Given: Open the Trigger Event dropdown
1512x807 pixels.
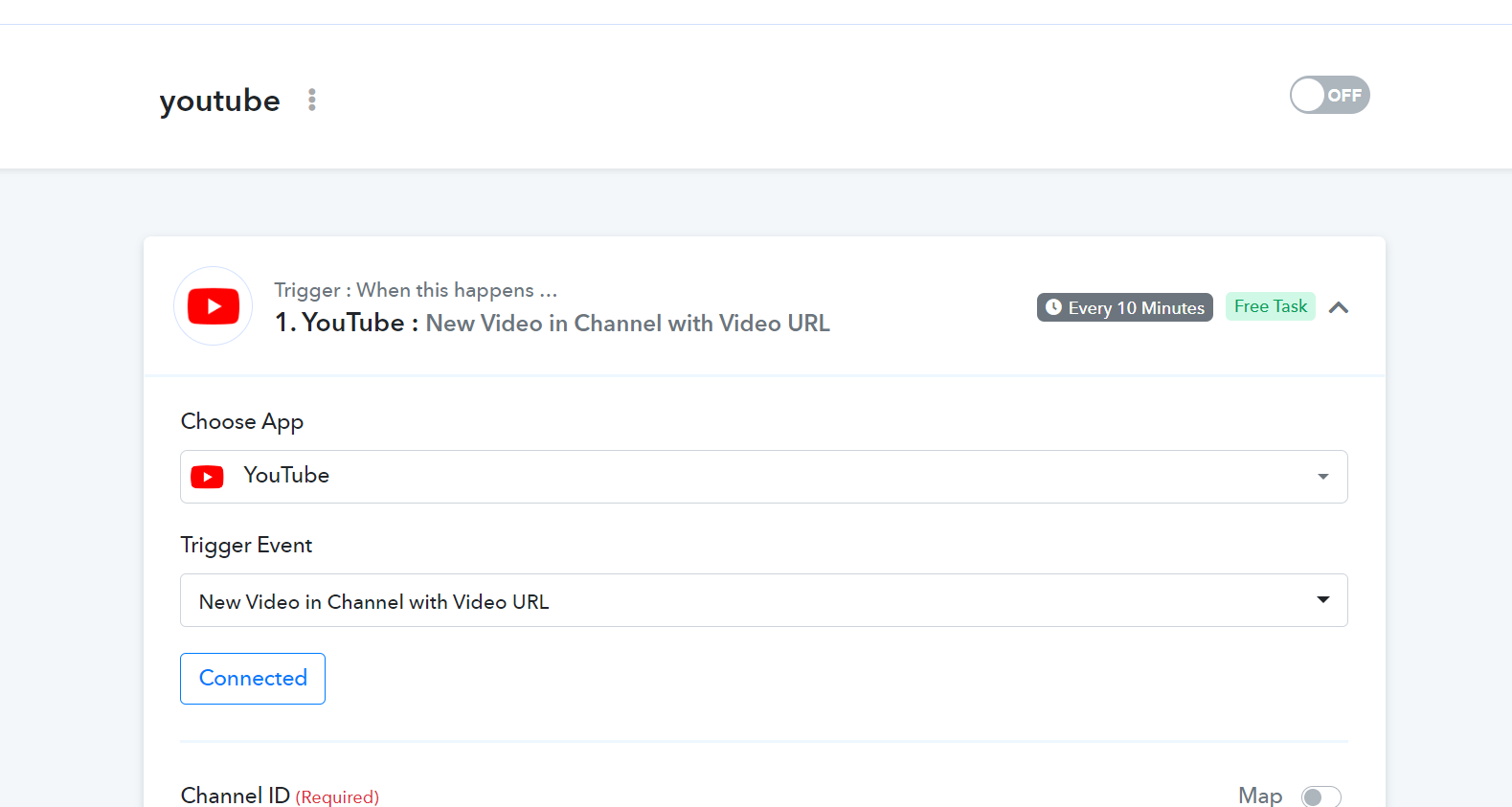Looking at the screenshot, I should click(x=764, y=600).
